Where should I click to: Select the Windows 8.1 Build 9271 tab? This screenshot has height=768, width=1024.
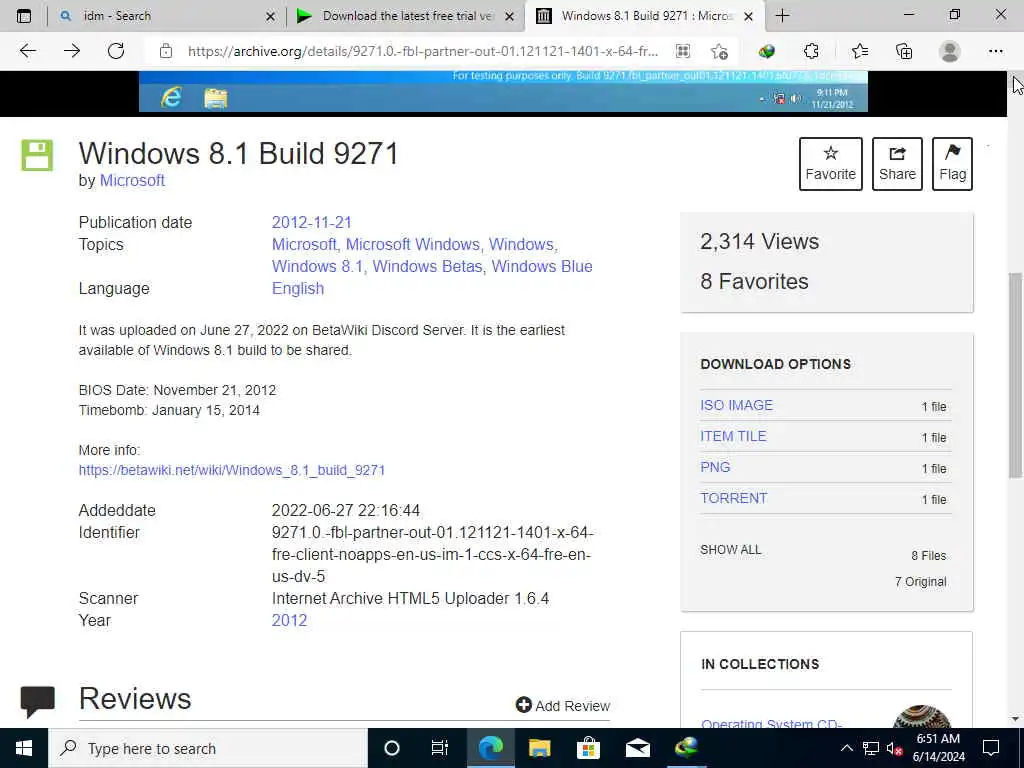point(643,16)
